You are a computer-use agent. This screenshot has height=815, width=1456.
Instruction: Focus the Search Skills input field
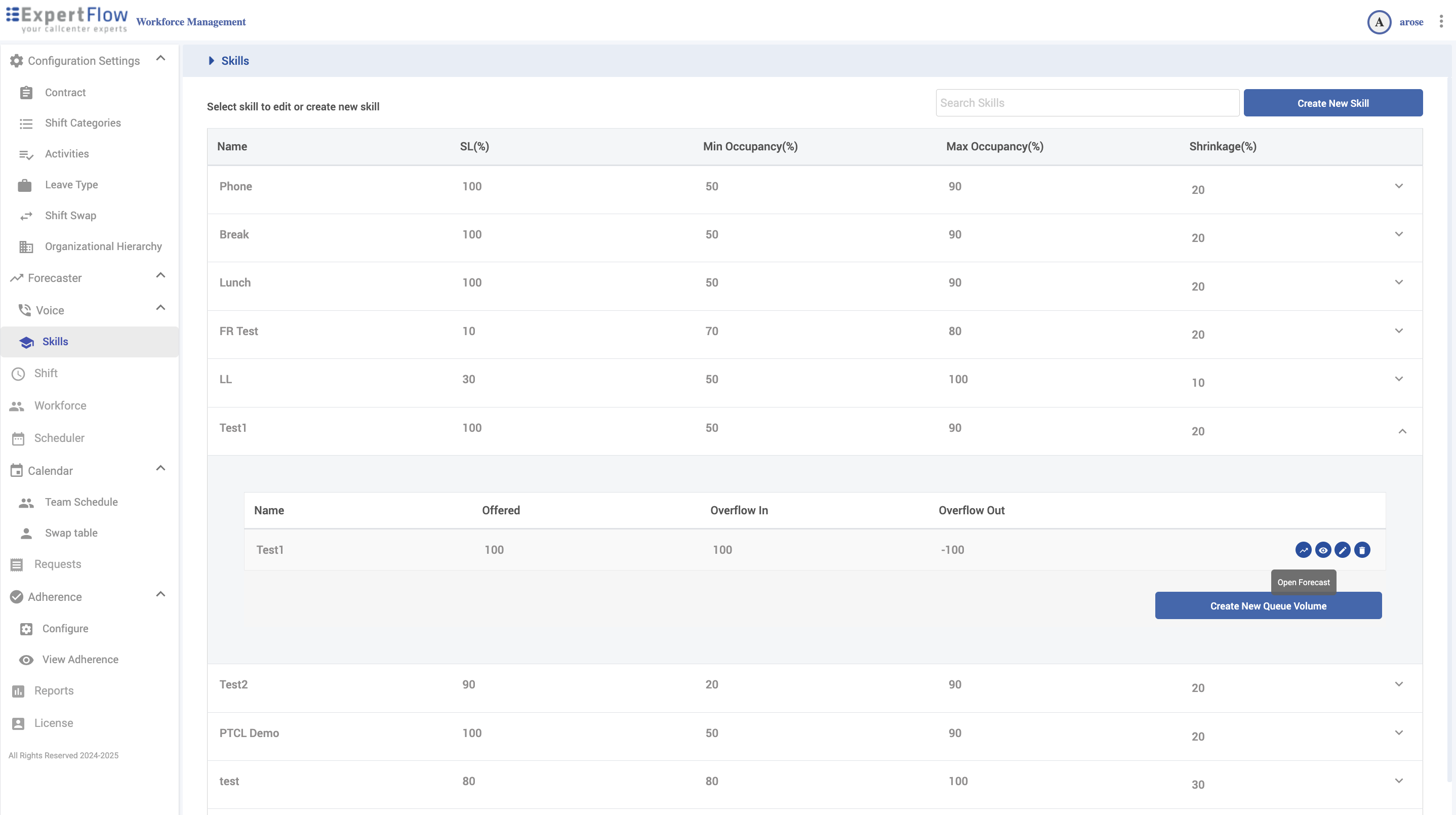[1087, 103]
